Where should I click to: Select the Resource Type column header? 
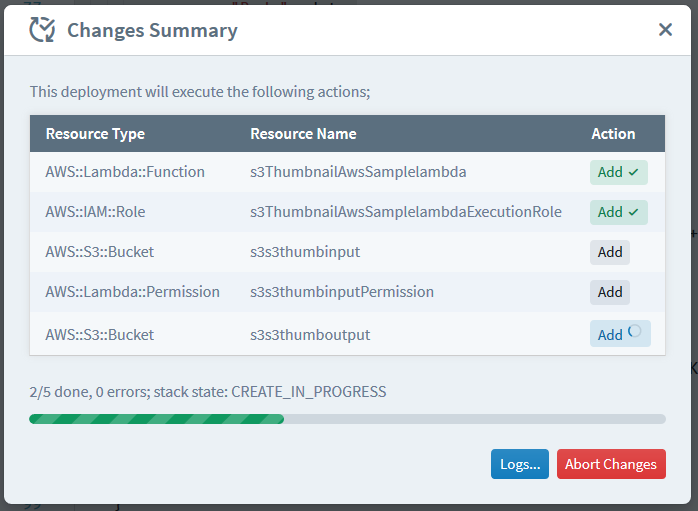click(95, 134)
